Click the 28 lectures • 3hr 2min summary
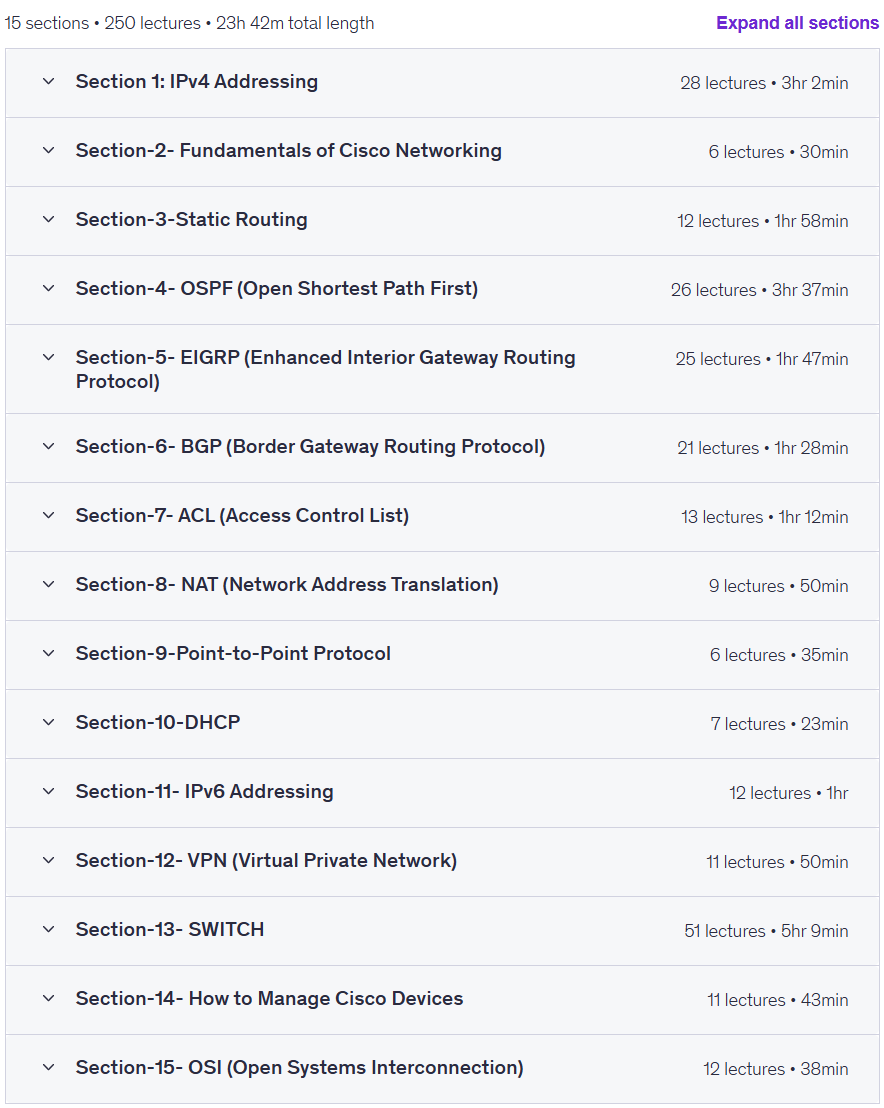The width and height of the screenshot is (884, 1108). (764, 83)
